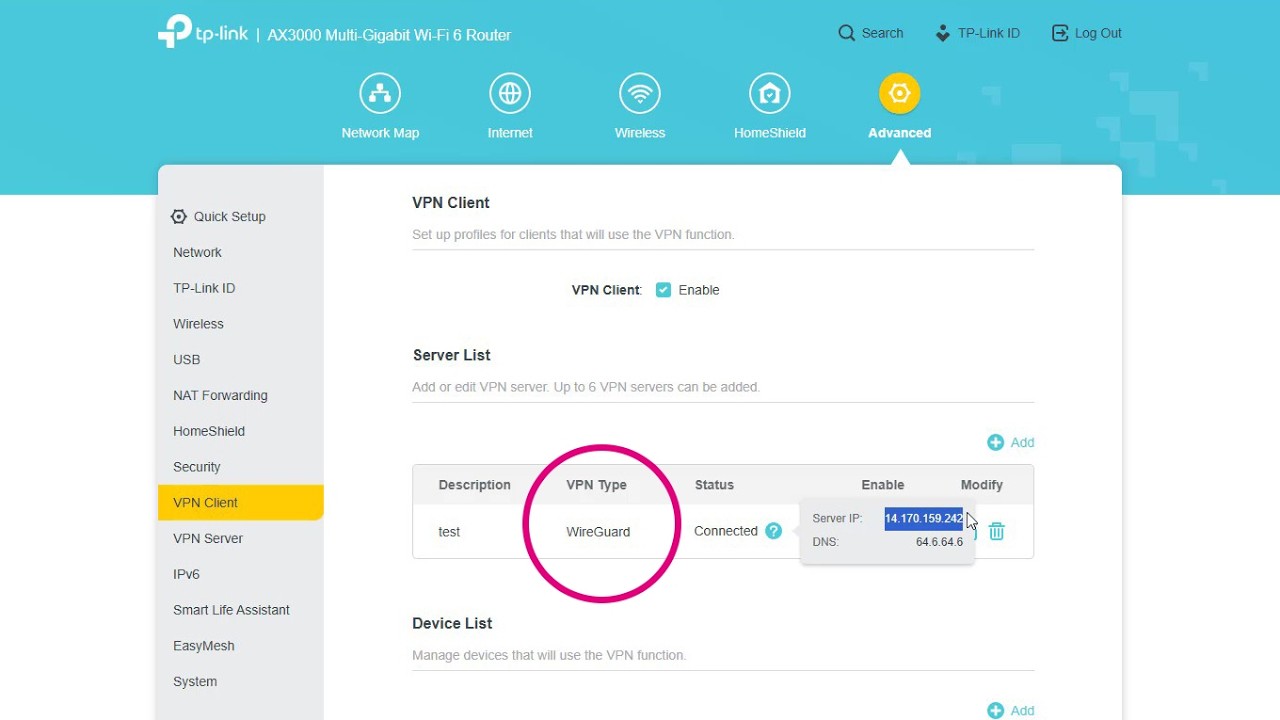
Task: Open the TP-Link ID top link
Action: (x=977, y=33)
